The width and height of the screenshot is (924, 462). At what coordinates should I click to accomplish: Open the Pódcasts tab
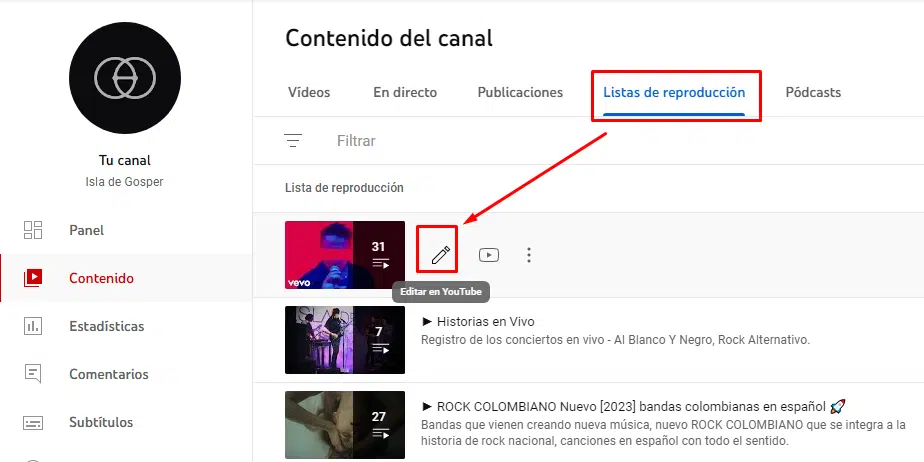813,93
